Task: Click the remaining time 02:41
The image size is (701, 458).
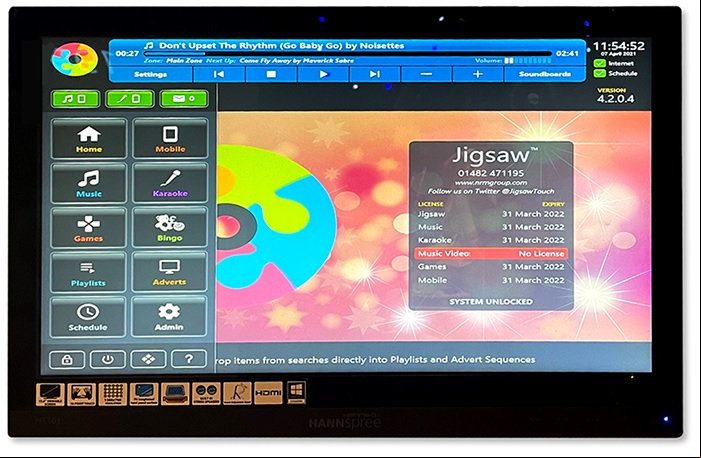Action: point(567,54)
